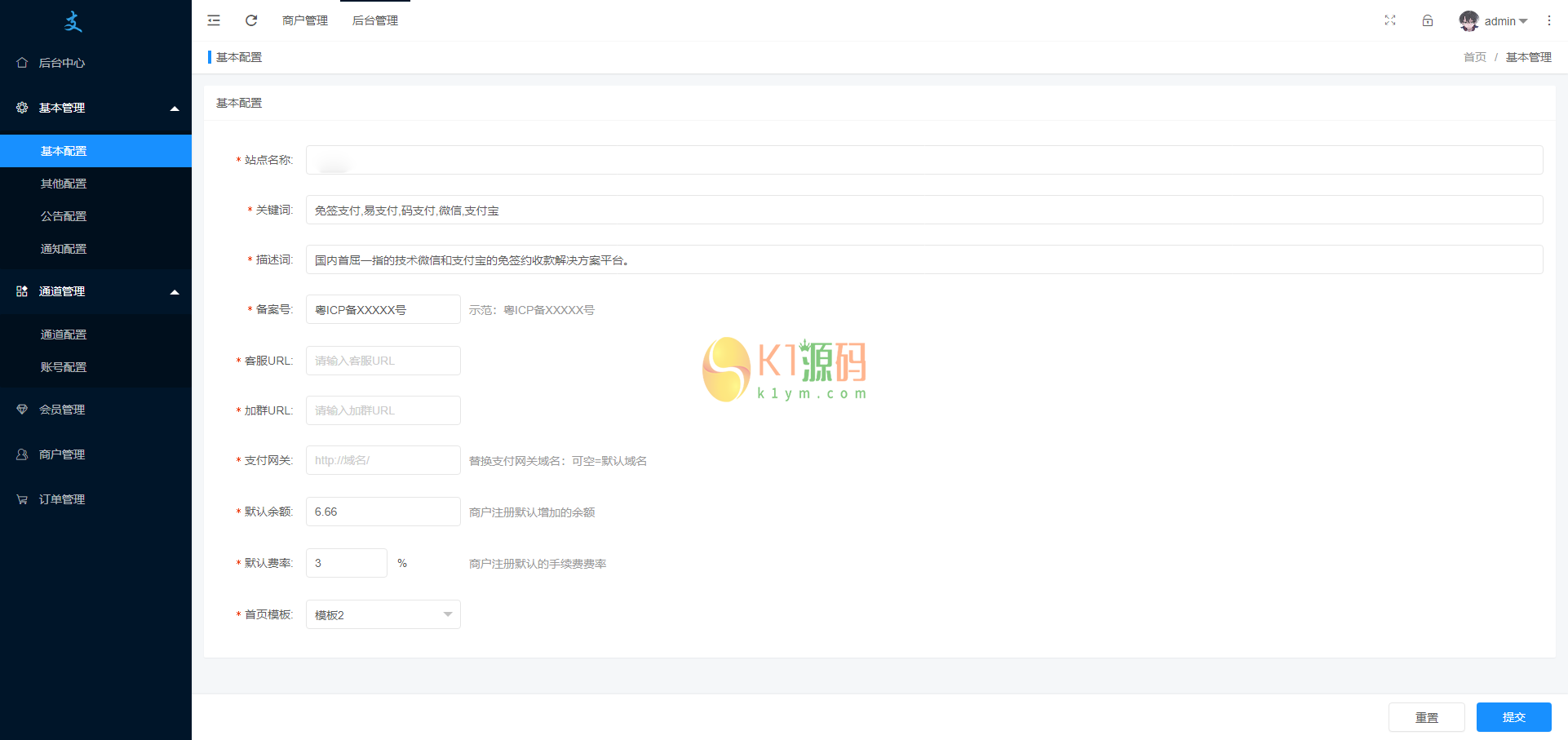Screen dimensions: 1568x740
Task: Focus the 备案号 input field
Action: point(383,309)
